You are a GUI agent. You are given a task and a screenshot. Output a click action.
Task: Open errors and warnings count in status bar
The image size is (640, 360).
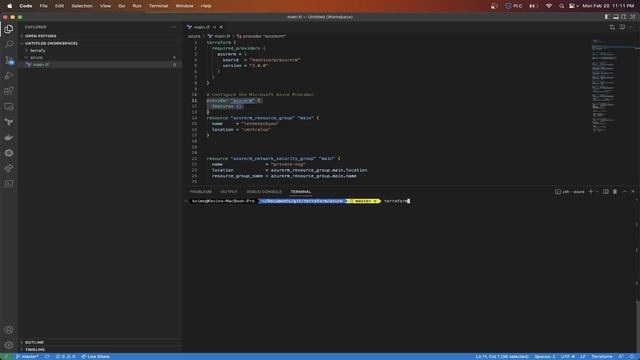[x=65, y=356]
